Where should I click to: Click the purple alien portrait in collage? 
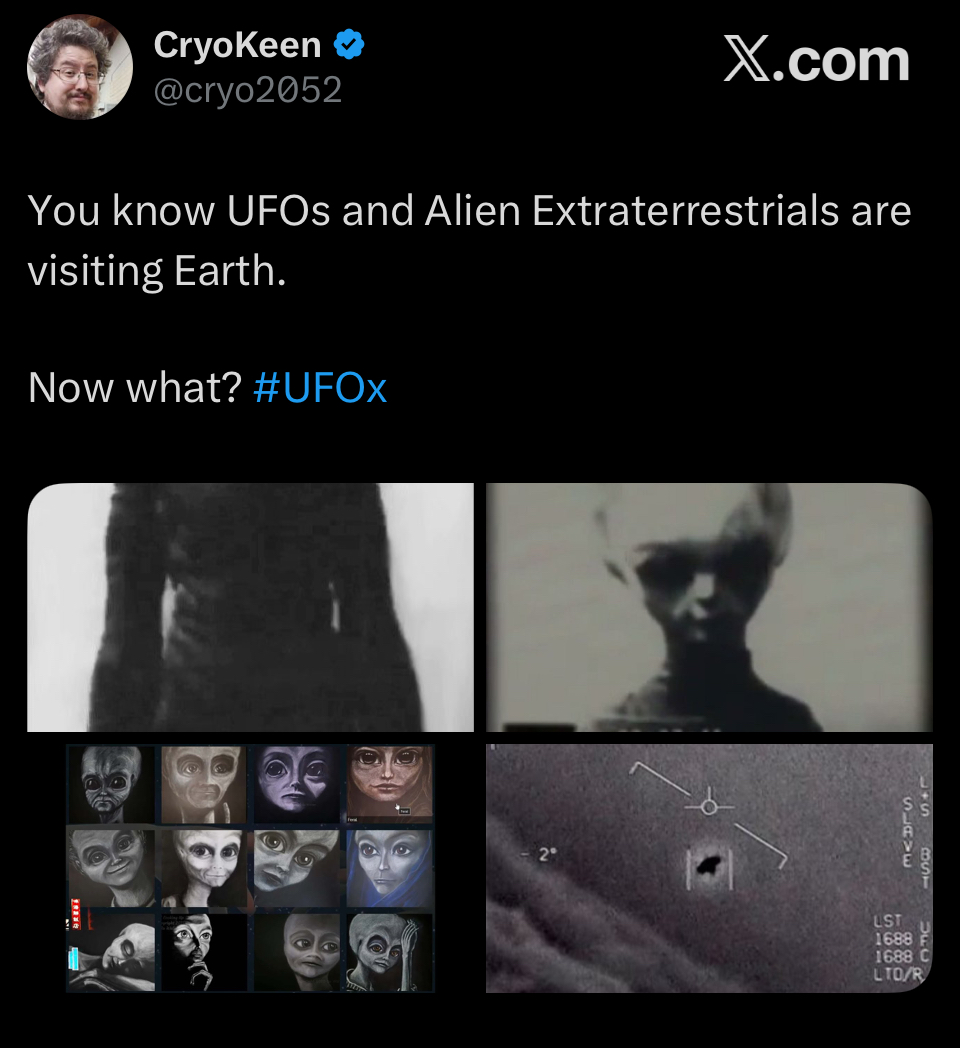pyautogui.click(x=297, y=784)
